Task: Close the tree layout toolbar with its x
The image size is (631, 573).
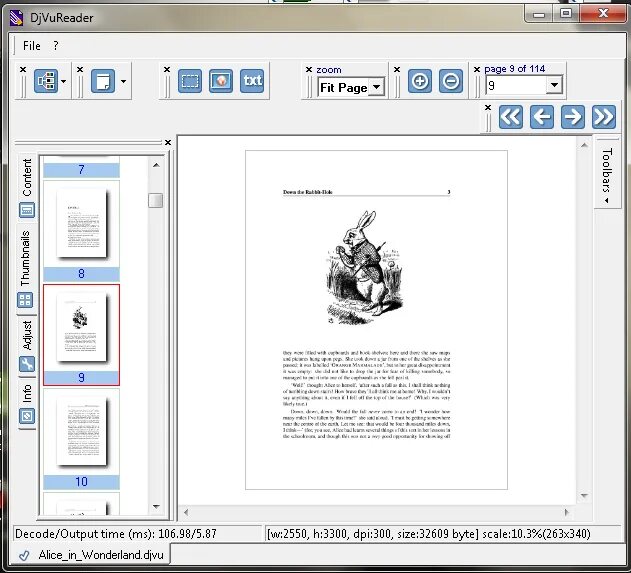Action: 23,70
